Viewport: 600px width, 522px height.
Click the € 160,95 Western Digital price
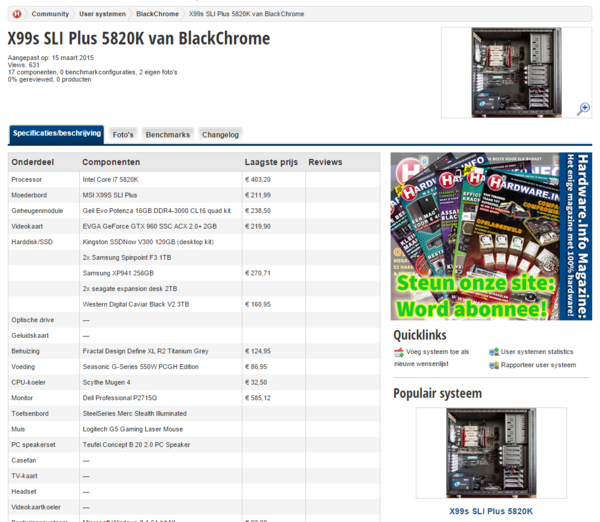[258, 305]
